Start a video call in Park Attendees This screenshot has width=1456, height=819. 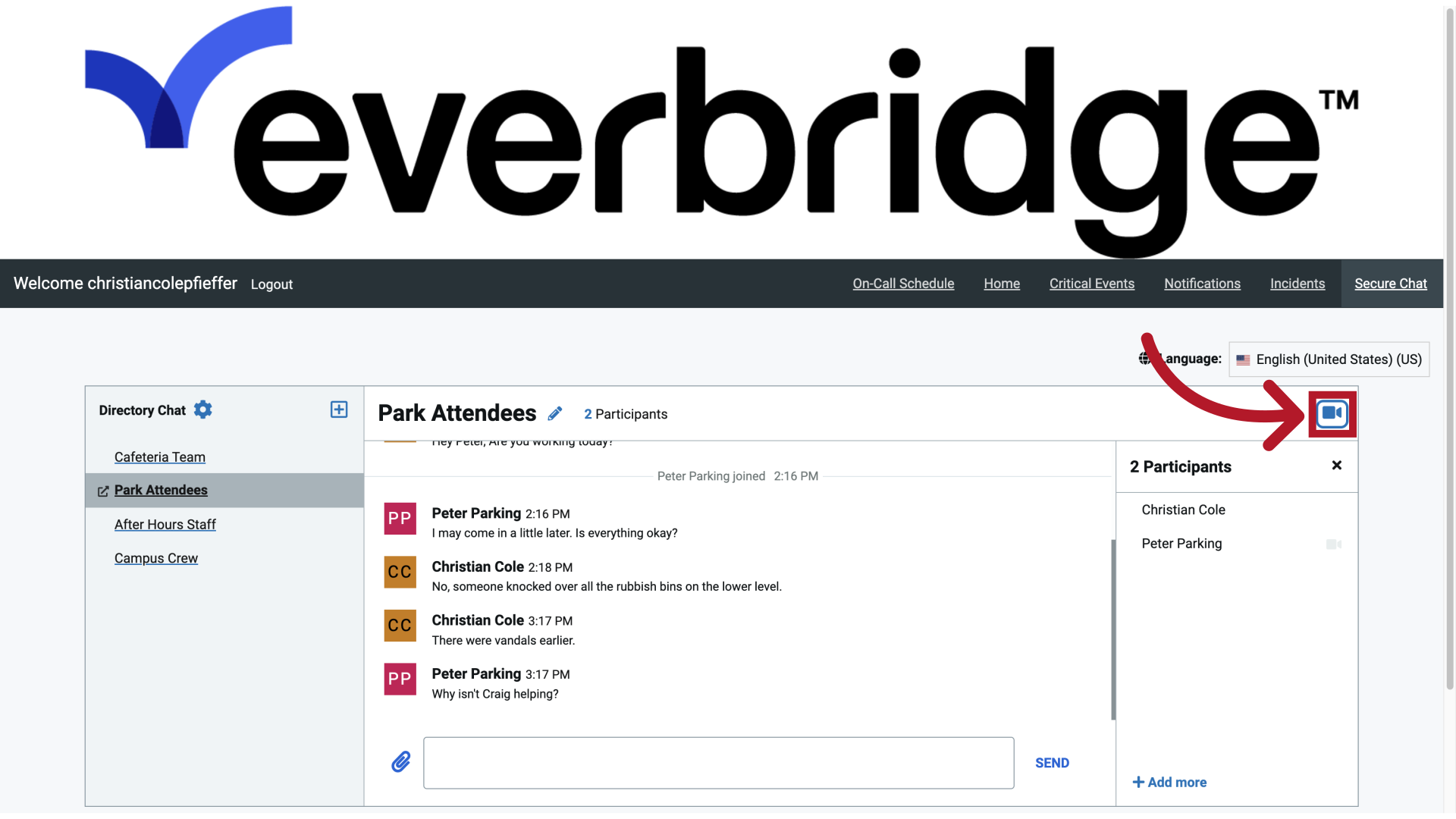coord(1332,413)
